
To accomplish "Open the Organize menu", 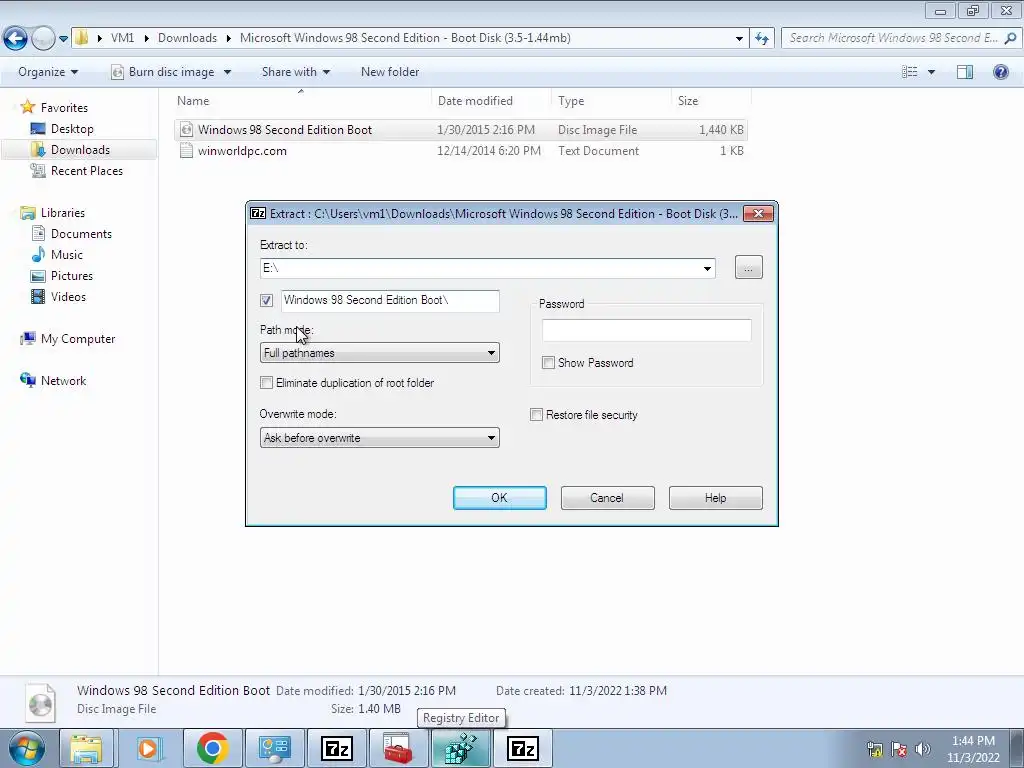I will pos(48,72).
